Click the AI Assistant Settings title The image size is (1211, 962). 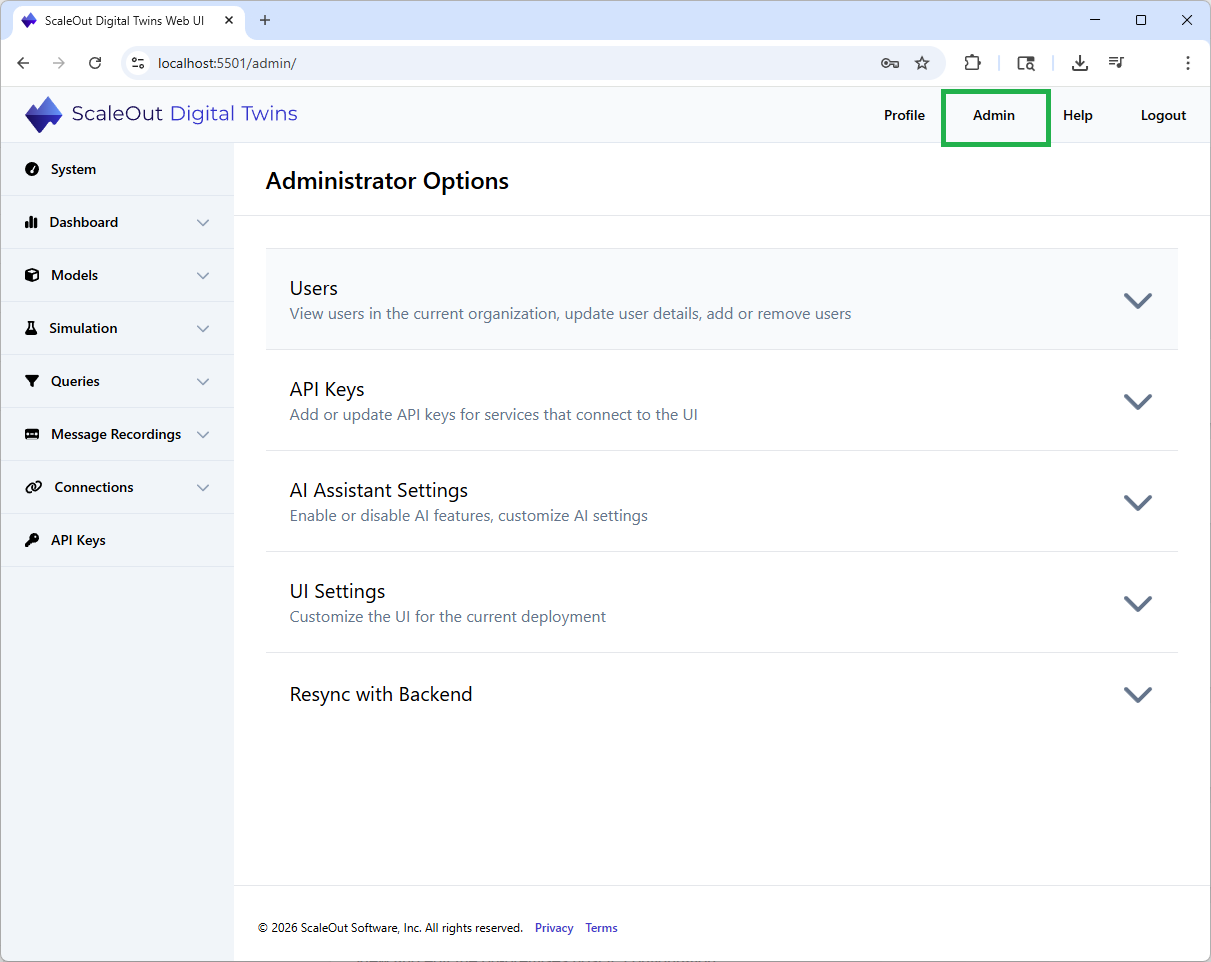379,490
